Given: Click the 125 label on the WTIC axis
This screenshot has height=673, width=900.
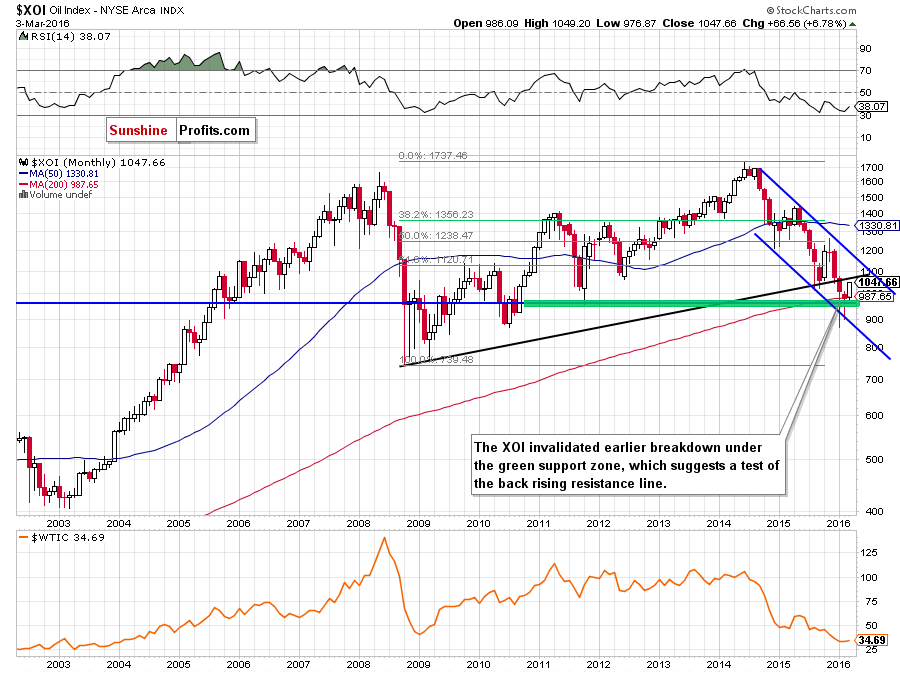Looking at the screenshot, I should [x=868, y=553].
